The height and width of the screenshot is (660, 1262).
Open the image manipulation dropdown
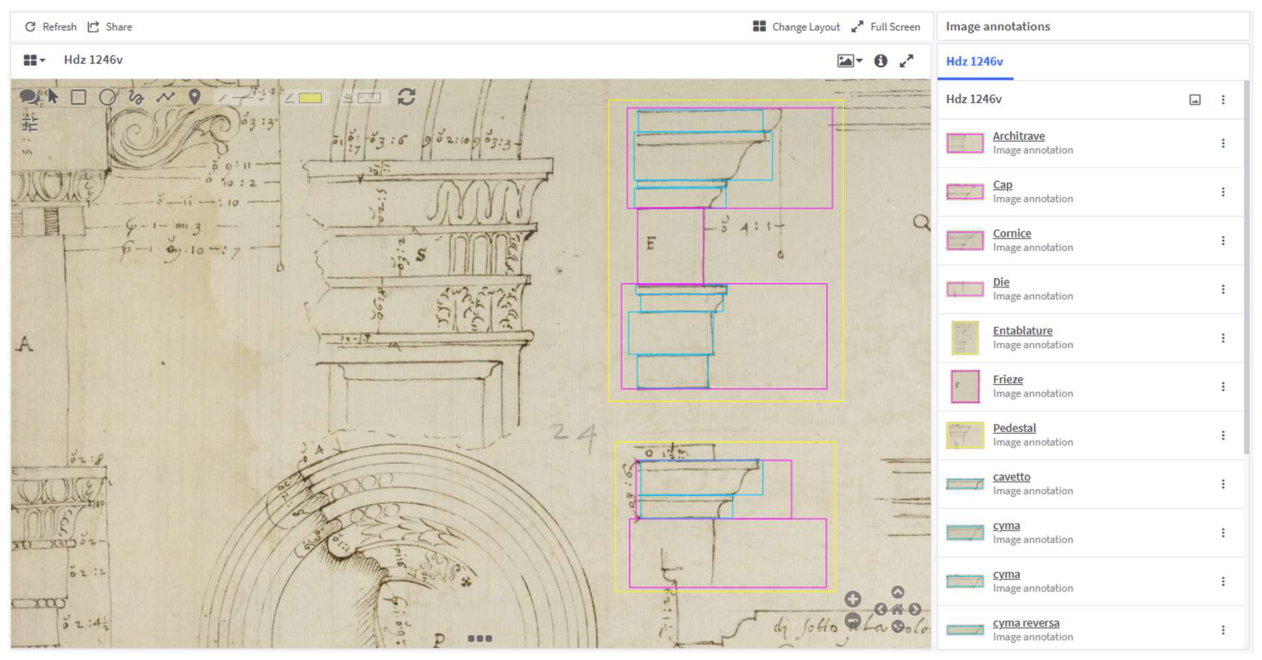[x=849, y=61]
